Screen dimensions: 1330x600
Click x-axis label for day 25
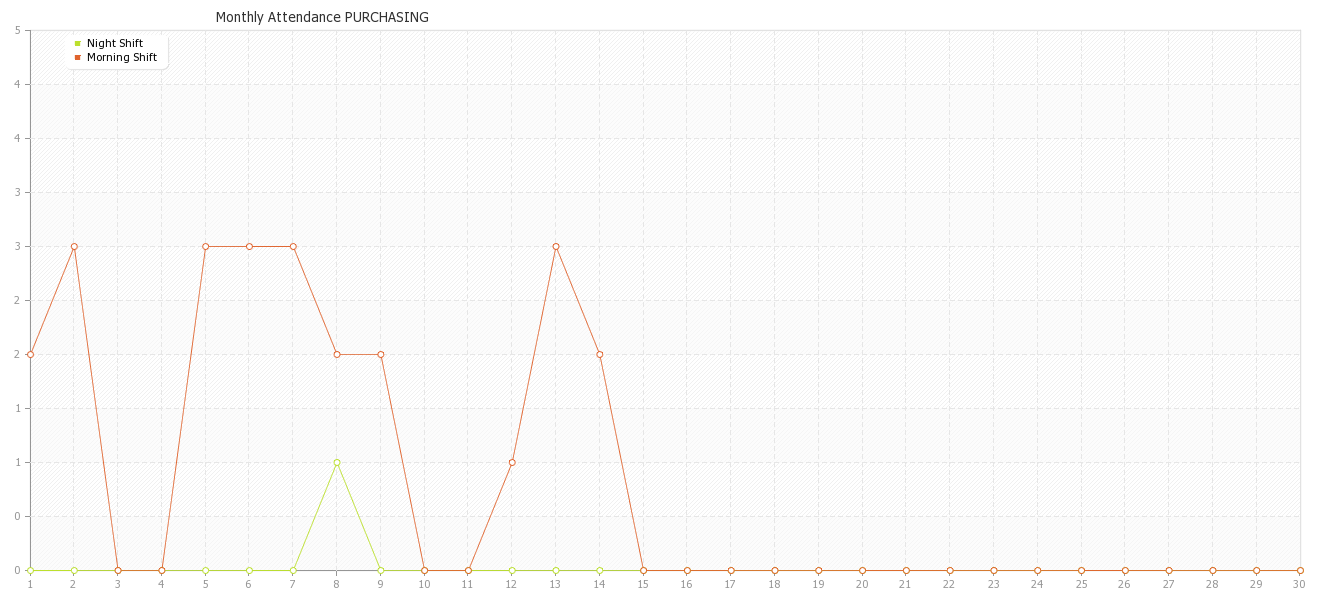coord(1081,584)
